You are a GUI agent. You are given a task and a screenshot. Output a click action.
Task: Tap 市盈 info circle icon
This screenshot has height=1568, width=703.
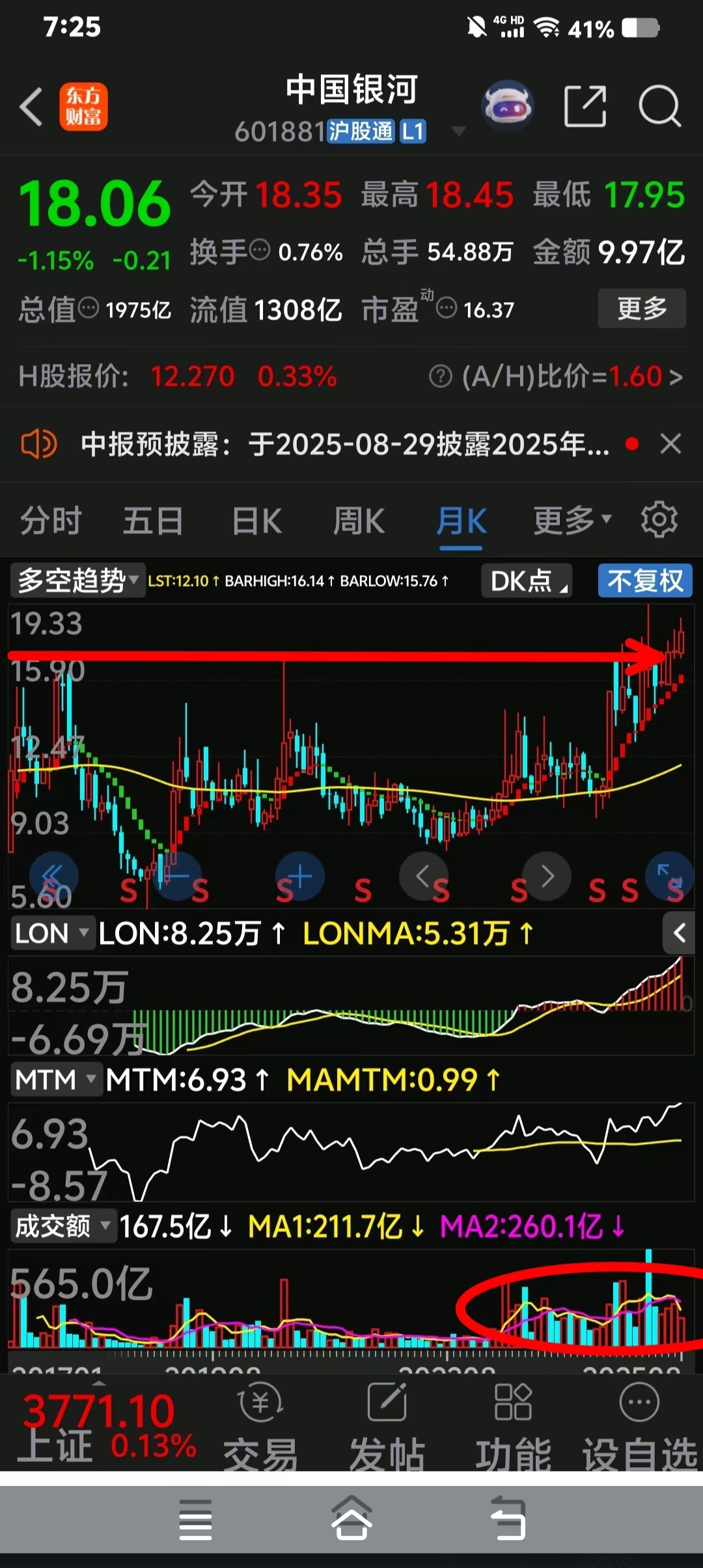pos(446,307)
